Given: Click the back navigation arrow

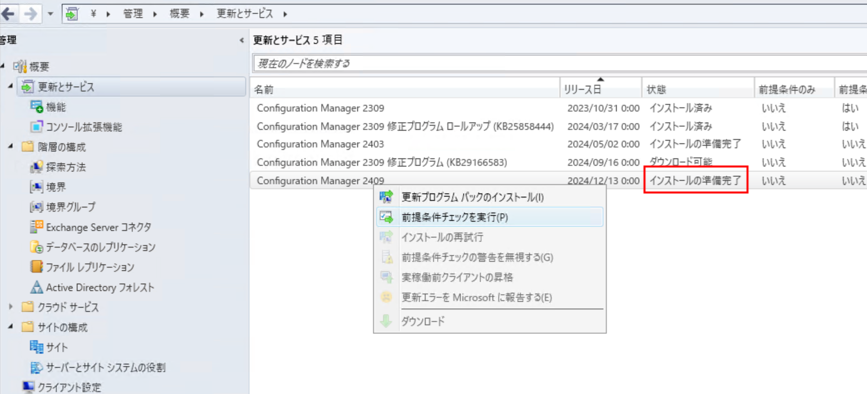Looking at the screenshot, I should pos(8,13).
